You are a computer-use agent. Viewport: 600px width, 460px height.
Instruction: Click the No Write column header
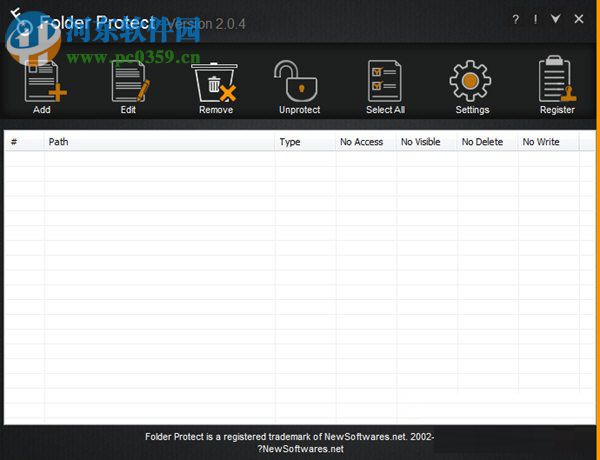(x=548, y=142)
